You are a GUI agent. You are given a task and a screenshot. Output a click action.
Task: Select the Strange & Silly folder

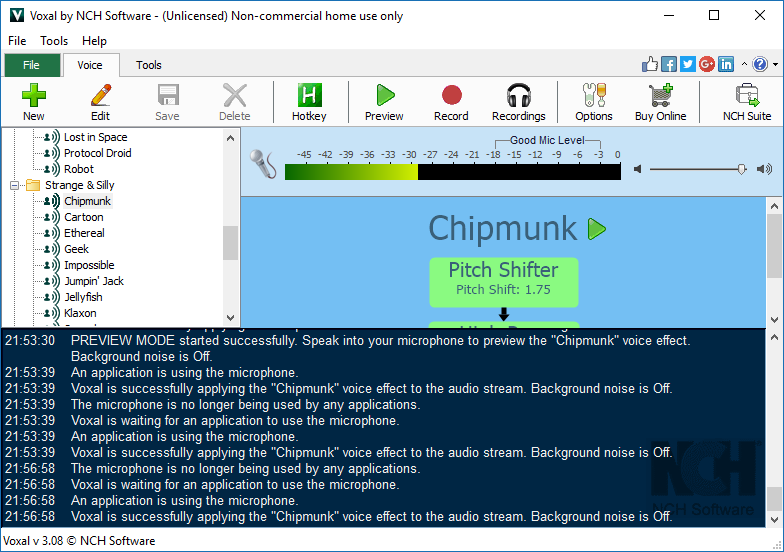point(80,185)
